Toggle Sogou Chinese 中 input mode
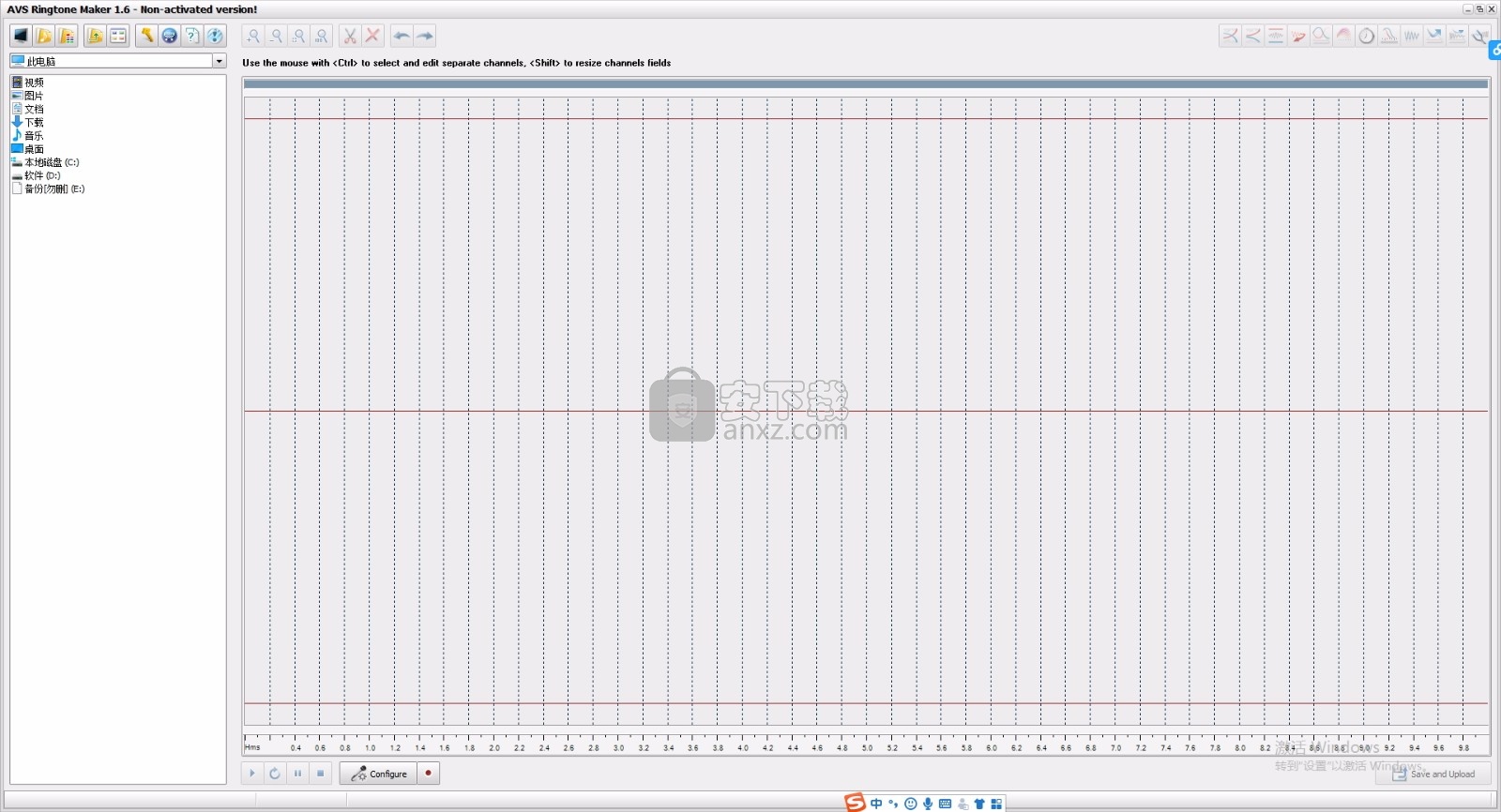1501x812 pixels. coord(876,804)
